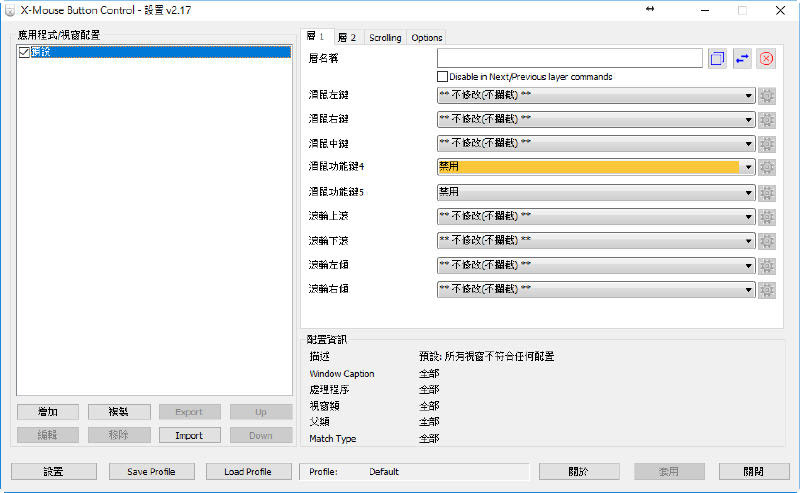This screenshot has height=493, width=800.
Task: Minimize the X-Mouse Button Control window
Action: (x=705, y=10)
